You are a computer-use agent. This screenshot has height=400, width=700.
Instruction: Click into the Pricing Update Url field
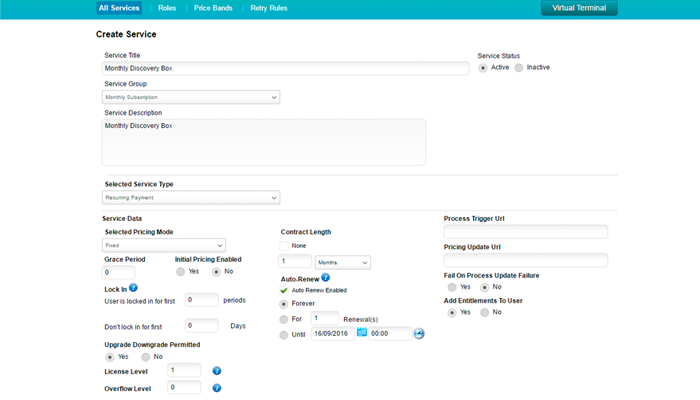click(526, 260)
